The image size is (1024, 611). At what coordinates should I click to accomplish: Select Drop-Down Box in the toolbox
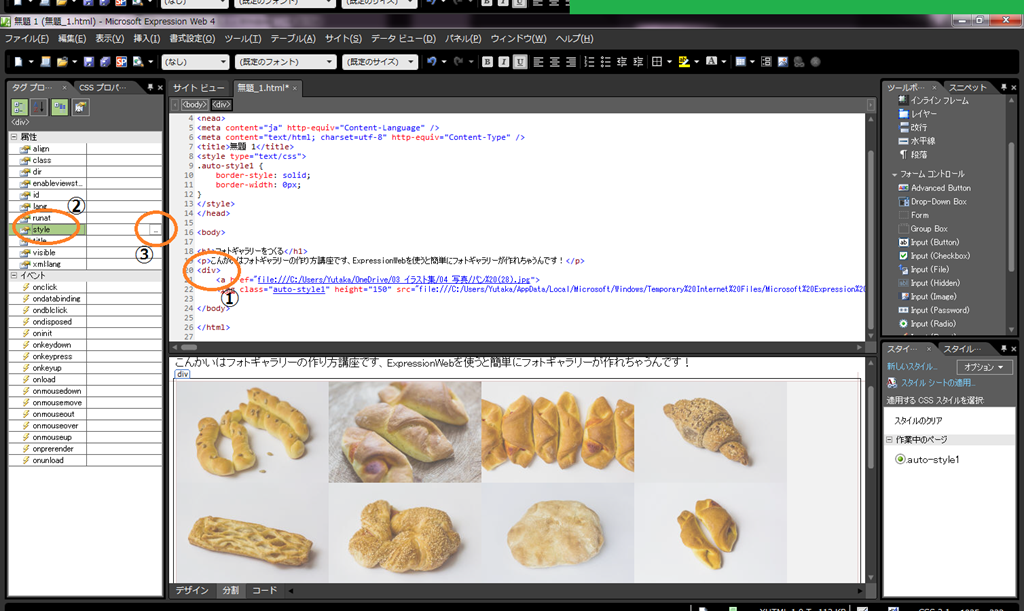click(938, 202)
